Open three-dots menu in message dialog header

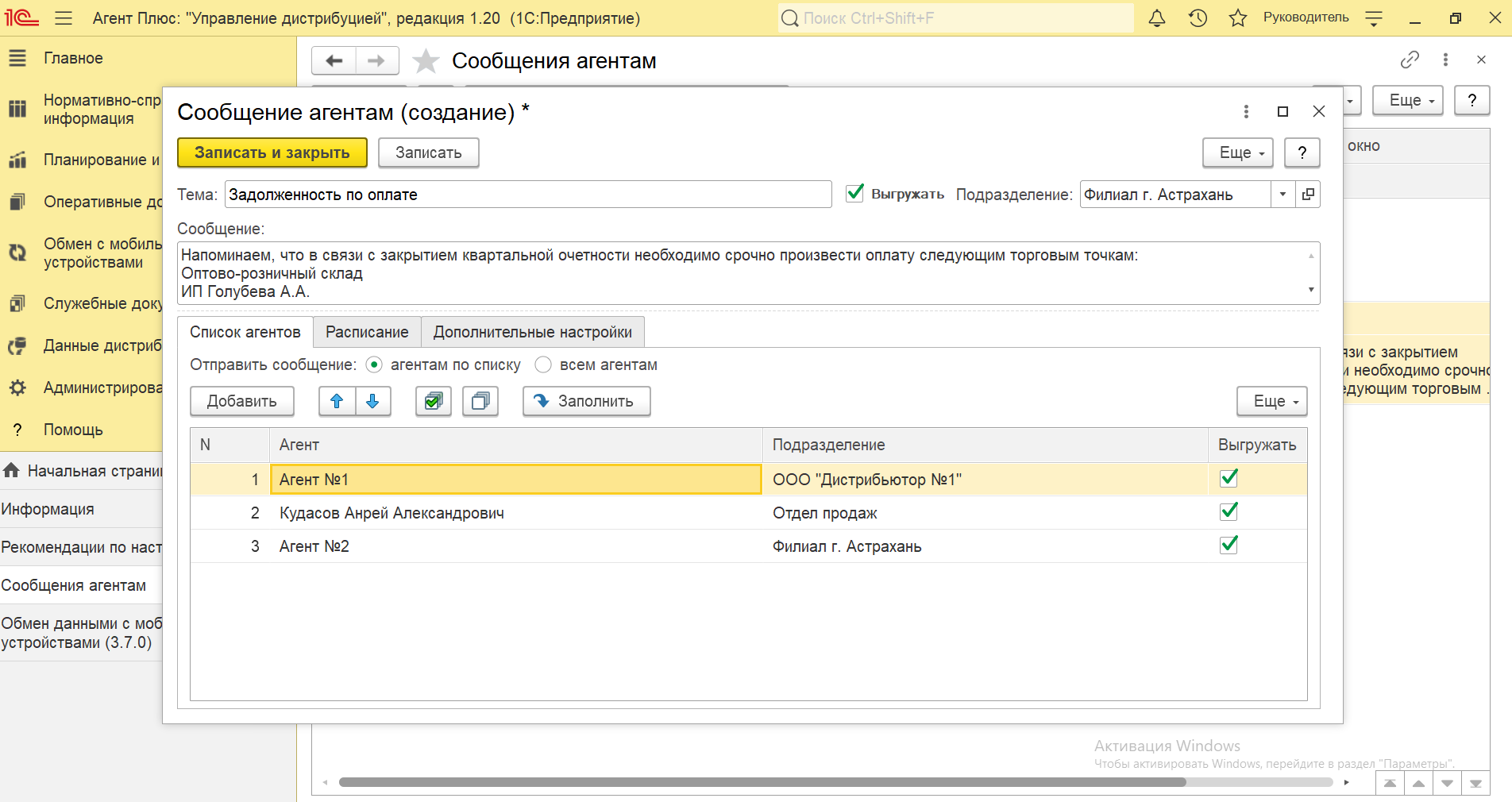point(1246,112)
